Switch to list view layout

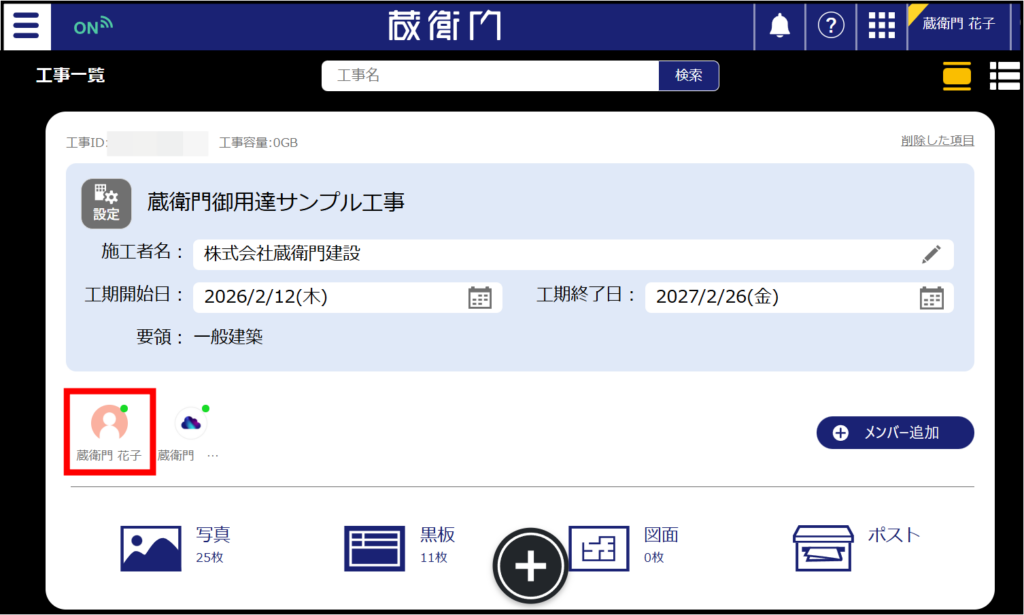[x=1004, y=76]
